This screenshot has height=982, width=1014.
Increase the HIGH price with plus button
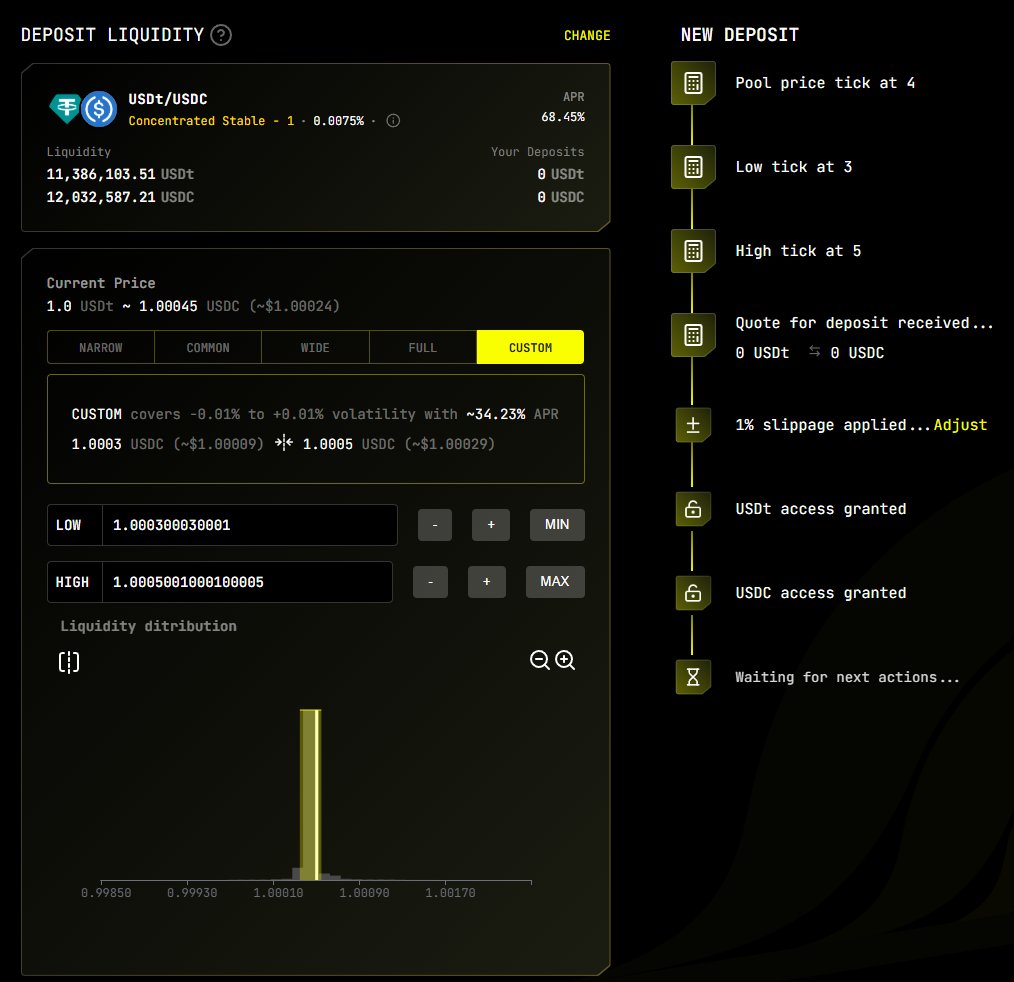486,582
